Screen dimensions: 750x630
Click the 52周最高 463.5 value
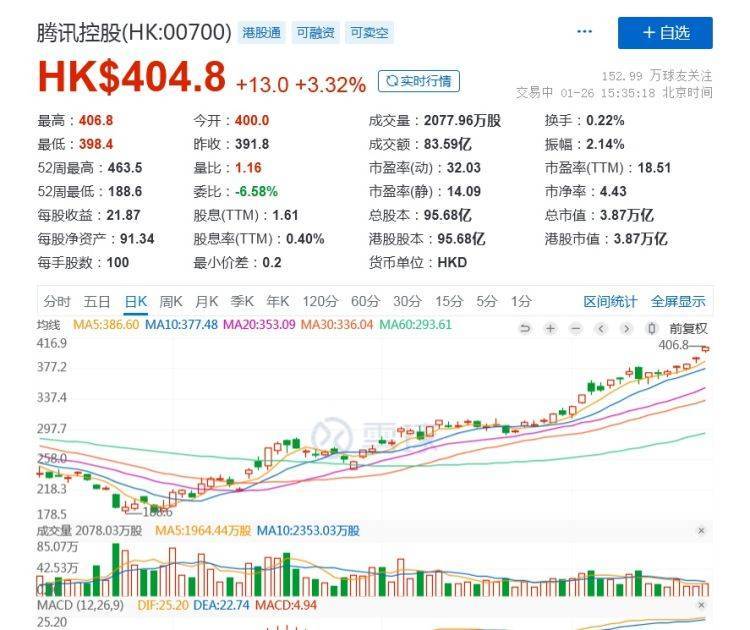point(125,168)
